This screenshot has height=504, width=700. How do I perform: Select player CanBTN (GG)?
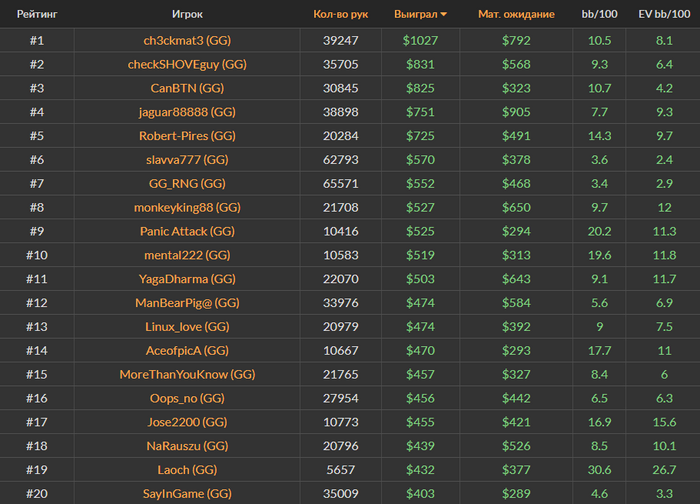[x=187, y=88]
